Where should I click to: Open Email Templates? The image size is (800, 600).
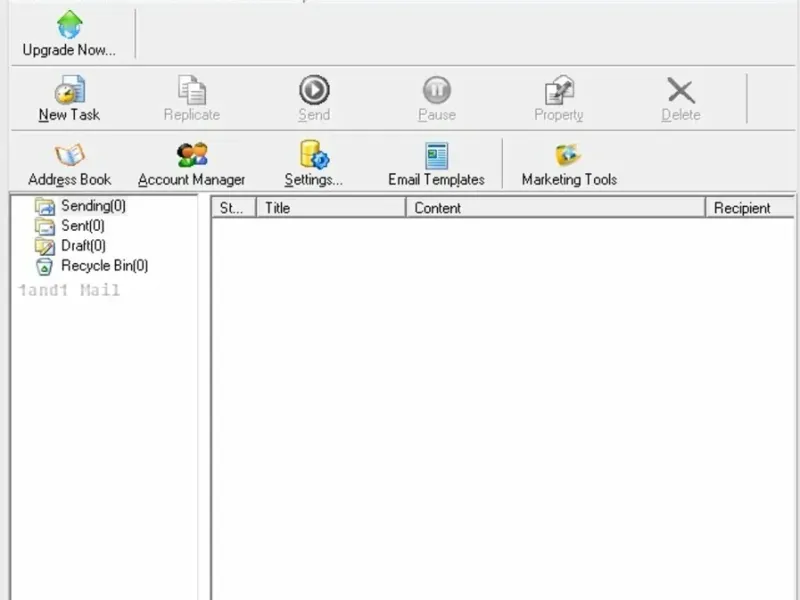[x=437, y=165]
